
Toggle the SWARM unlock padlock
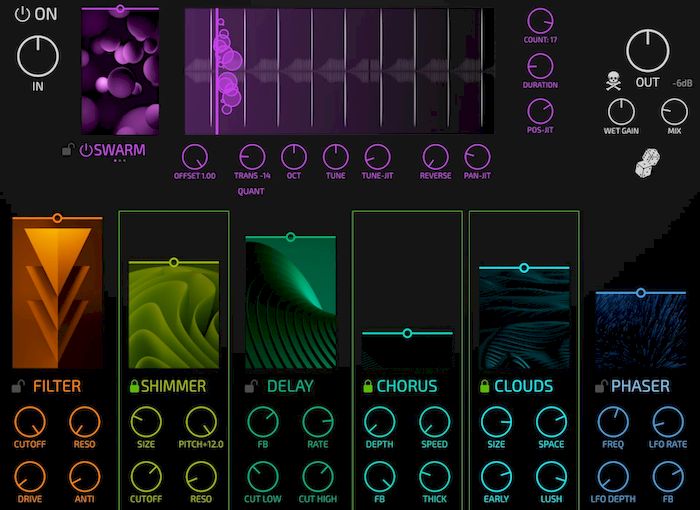(x=68, y=150)
